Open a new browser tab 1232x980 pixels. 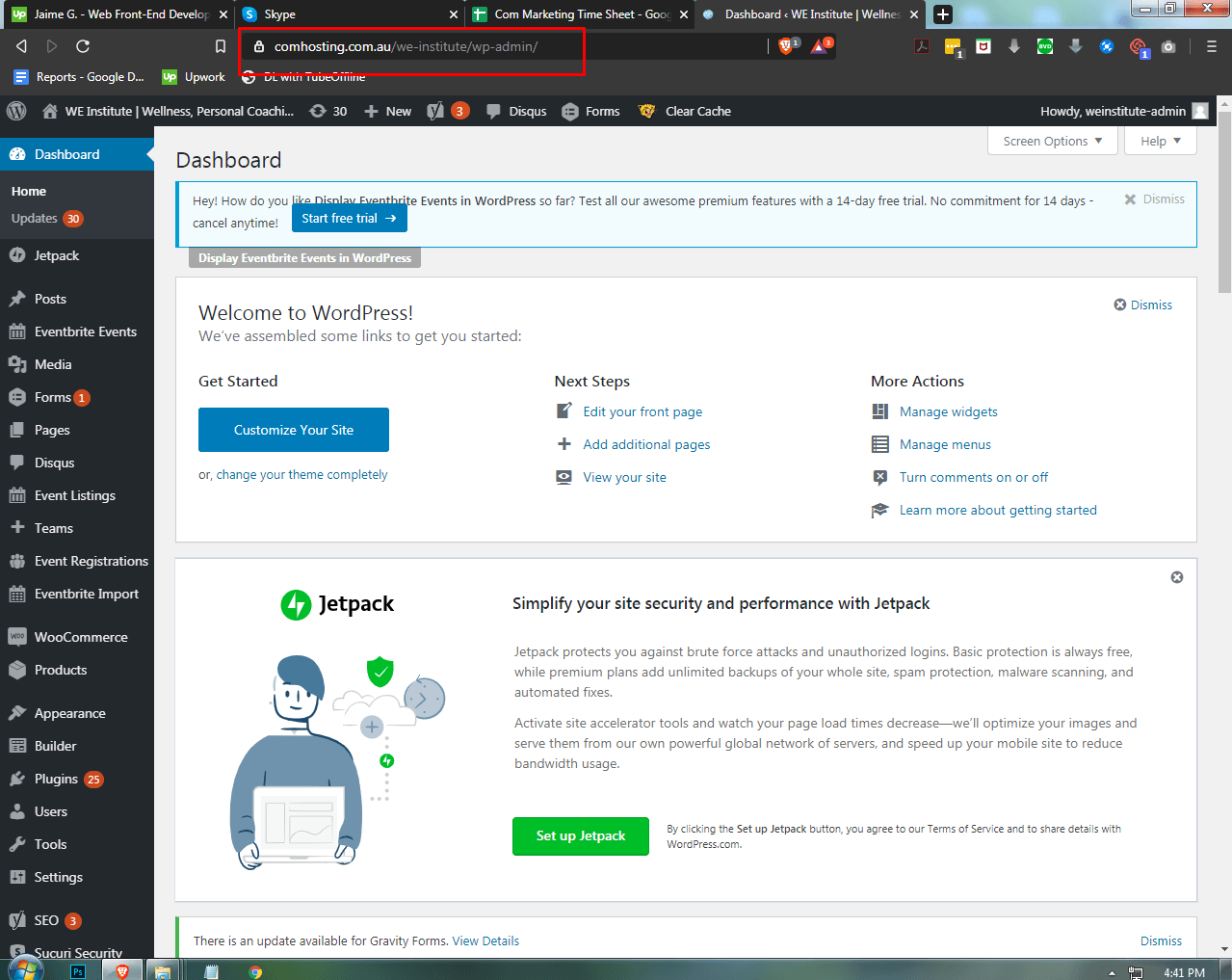943,14
